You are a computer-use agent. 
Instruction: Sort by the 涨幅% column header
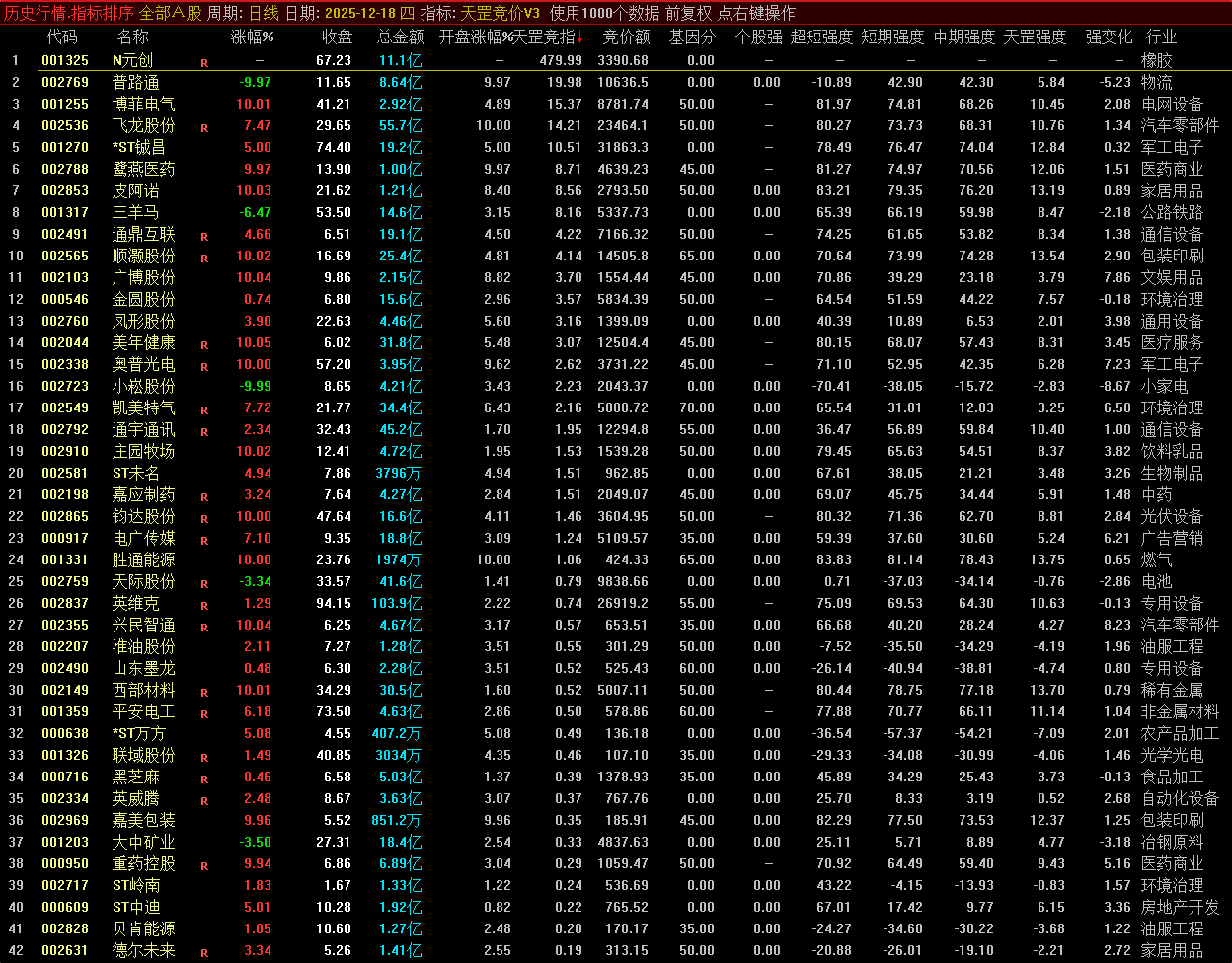click(252, 37)
